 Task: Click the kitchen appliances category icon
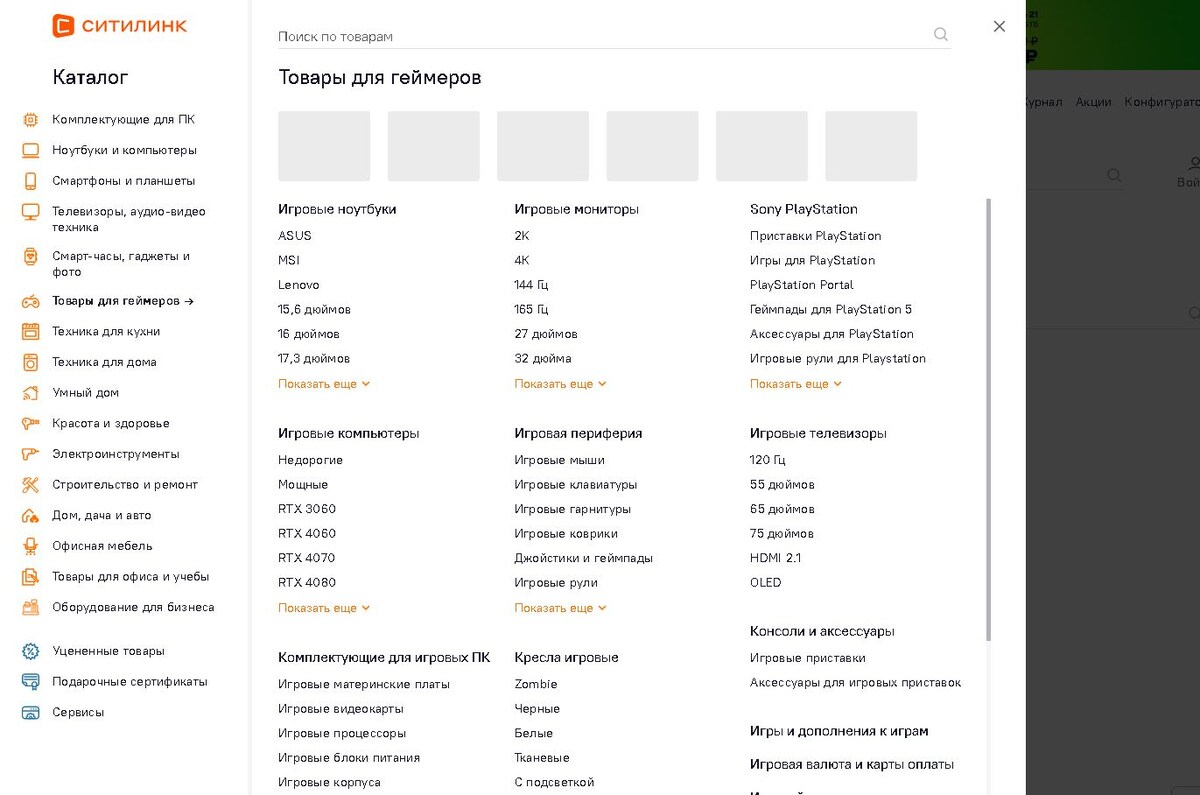31,332
